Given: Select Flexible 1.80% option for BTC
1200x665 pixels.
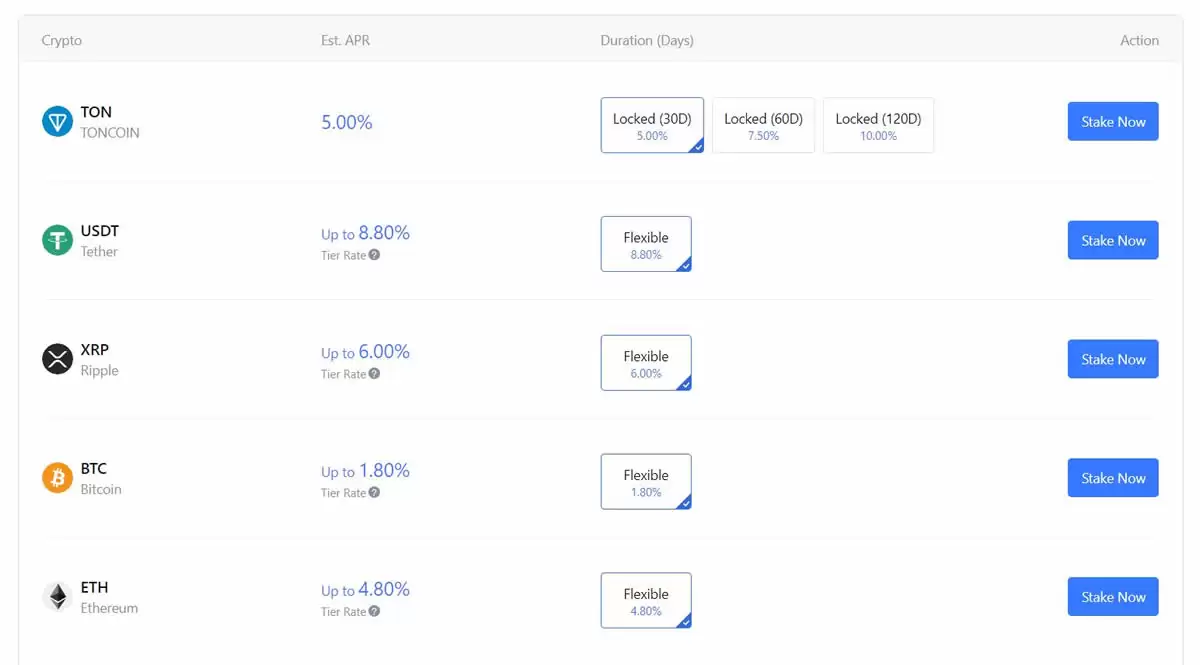Looking at the screenshot, I should [x=646, y=482].
